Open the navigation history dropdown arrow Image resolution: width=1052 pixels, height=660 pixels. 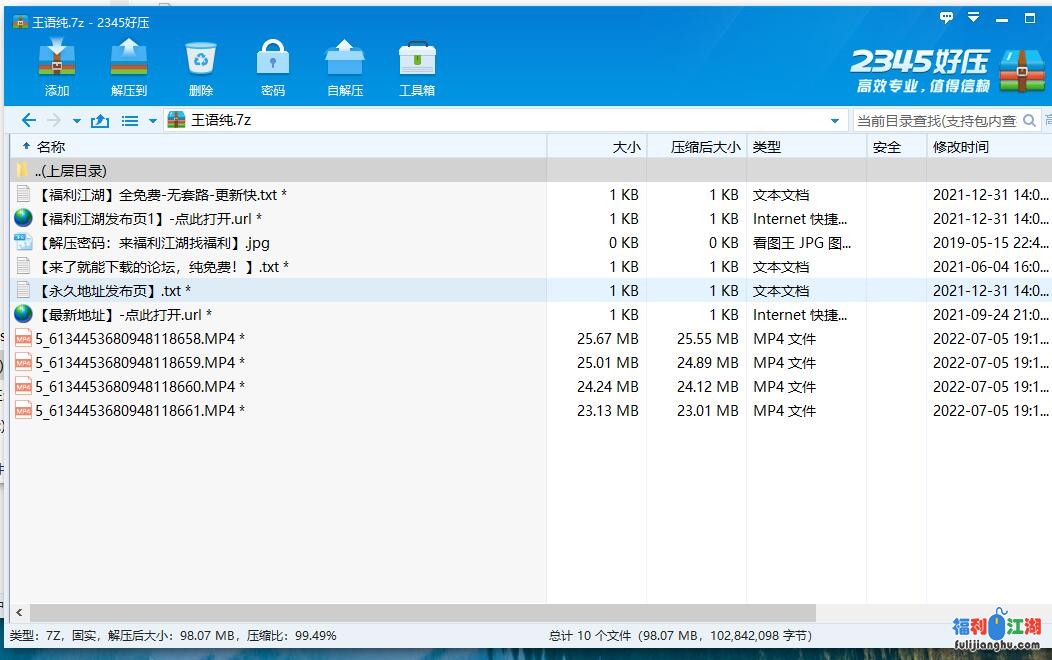click(x=77, y=121)
